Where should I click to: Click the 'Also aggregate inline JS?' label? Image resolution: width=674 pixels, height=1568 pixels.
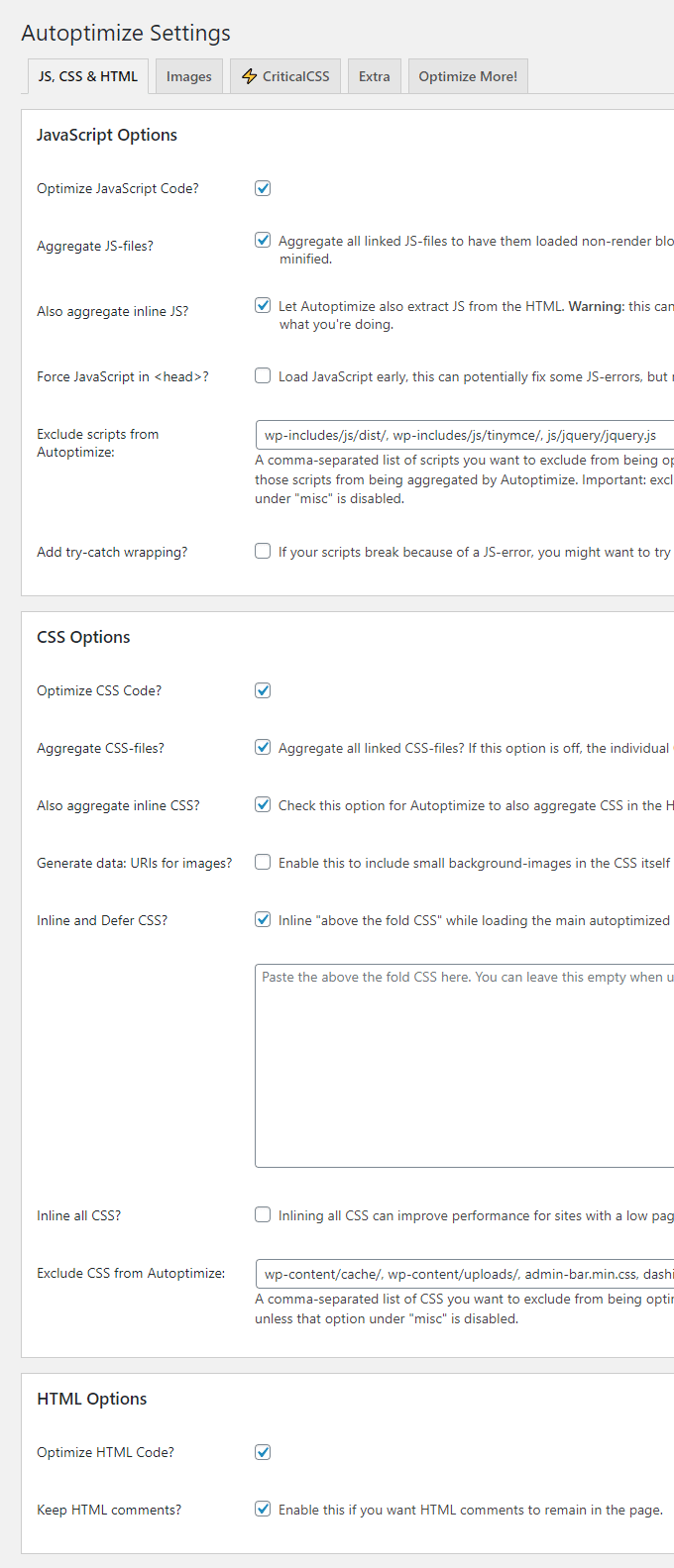pos(113,311)
